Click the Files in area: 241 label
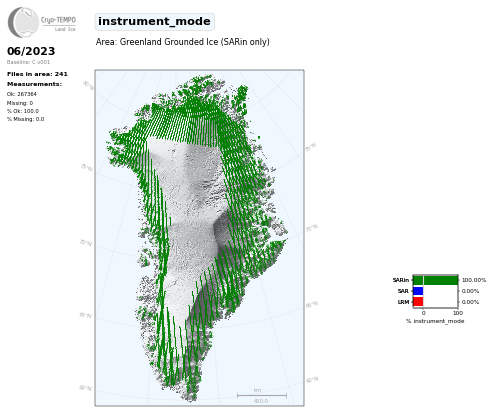The width and height of the screenshot is (492, 410). [37, 74]
